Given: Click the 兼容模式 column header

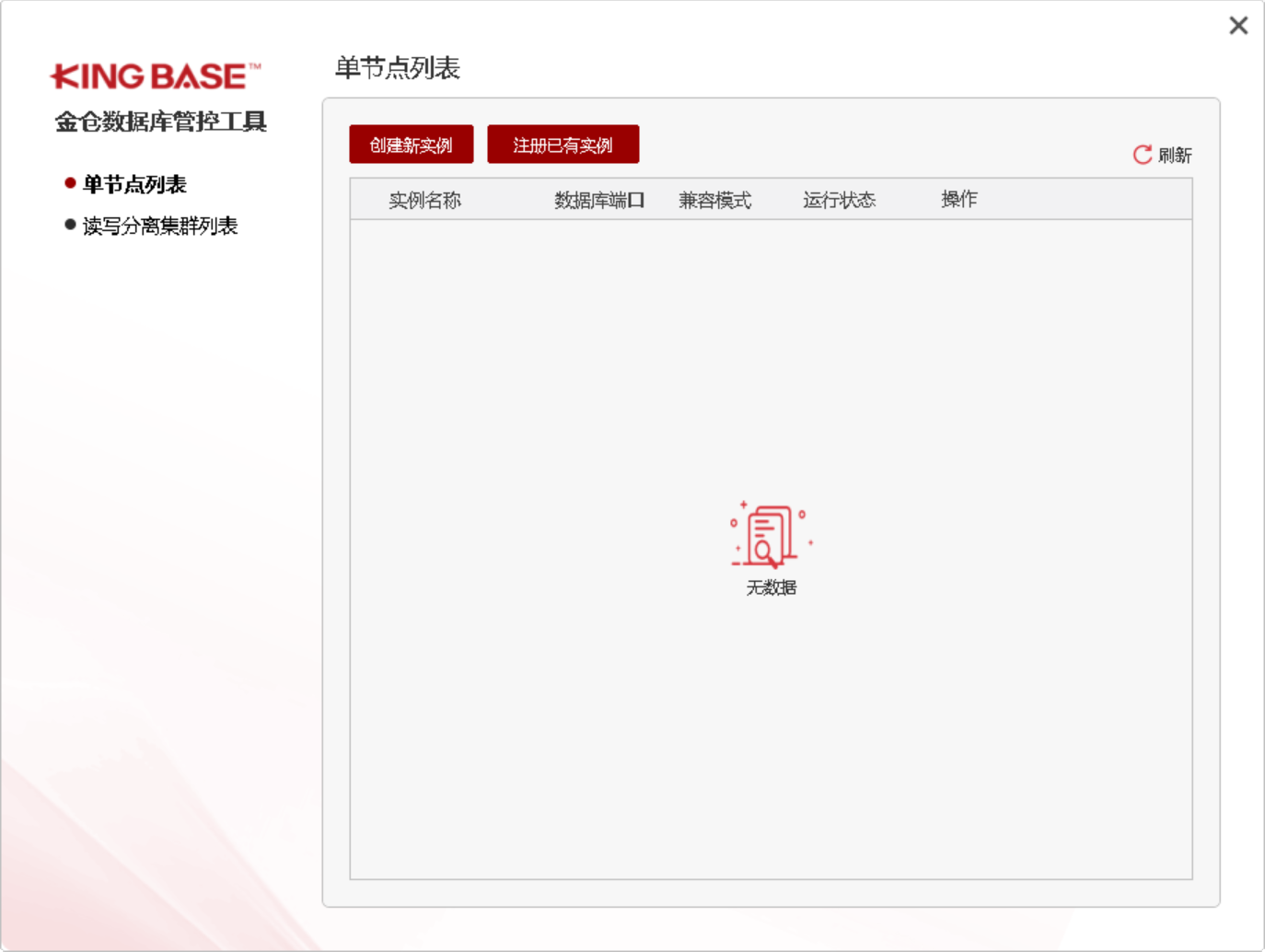Looking at the screenshot, I should point(715,200).
